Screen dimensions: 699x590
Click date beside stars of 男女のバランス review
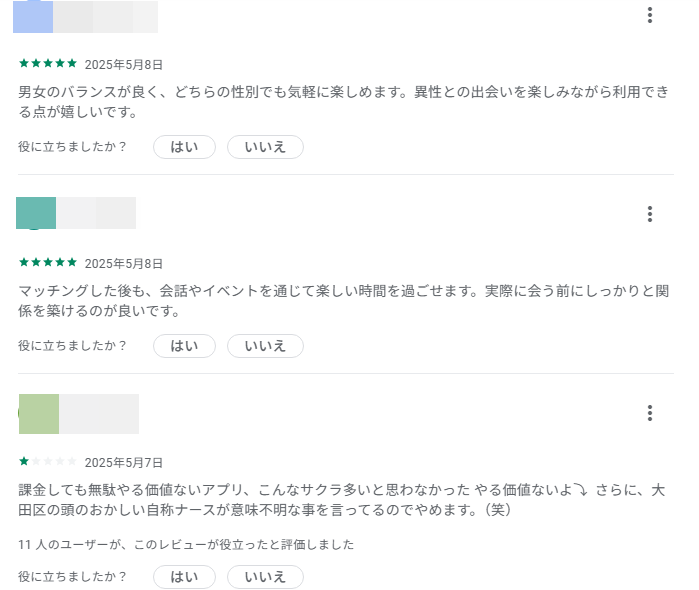click(124, 64)
